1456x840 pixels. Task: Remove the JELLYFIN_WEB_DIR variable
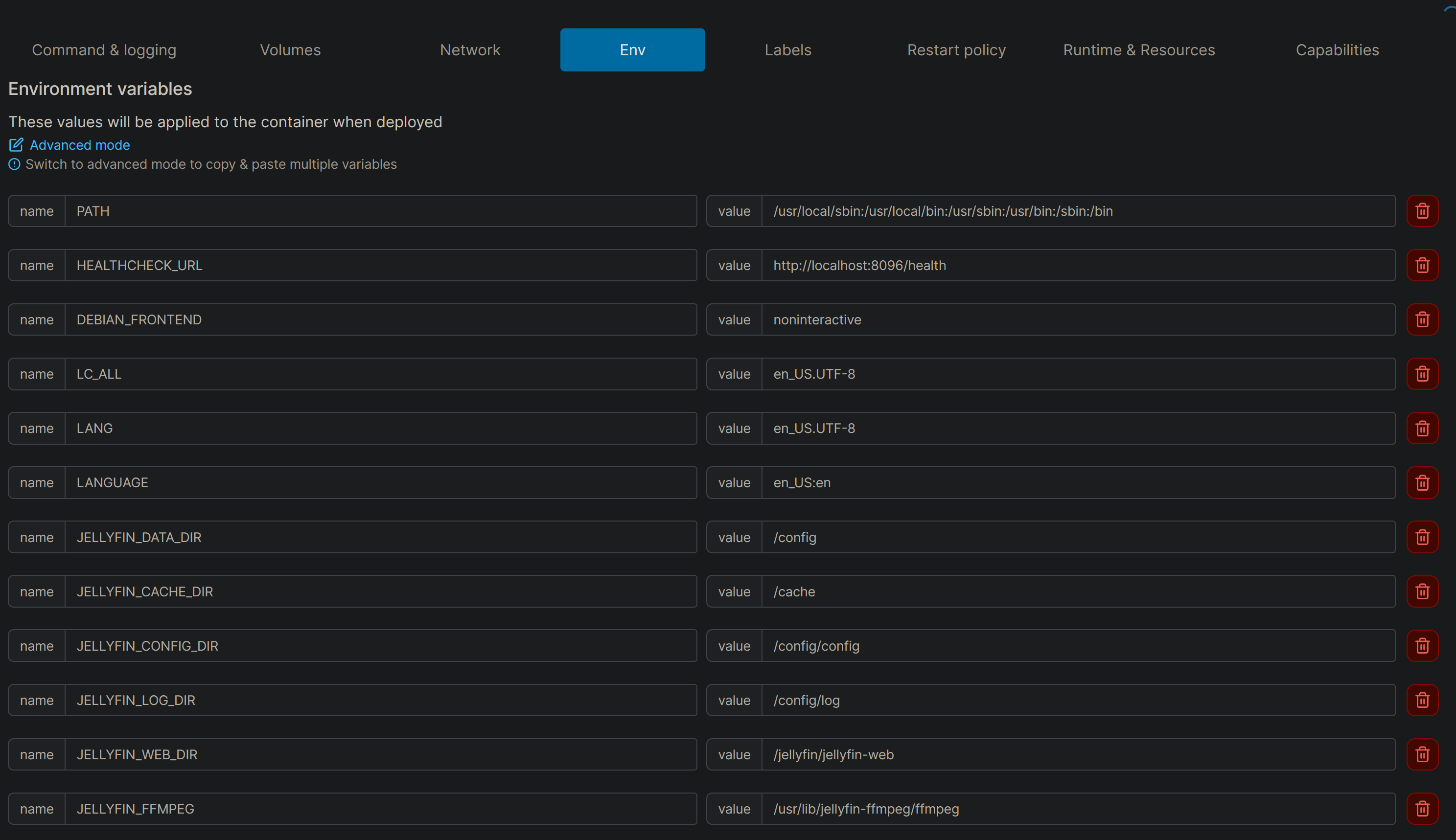(x=1422, y=754)
